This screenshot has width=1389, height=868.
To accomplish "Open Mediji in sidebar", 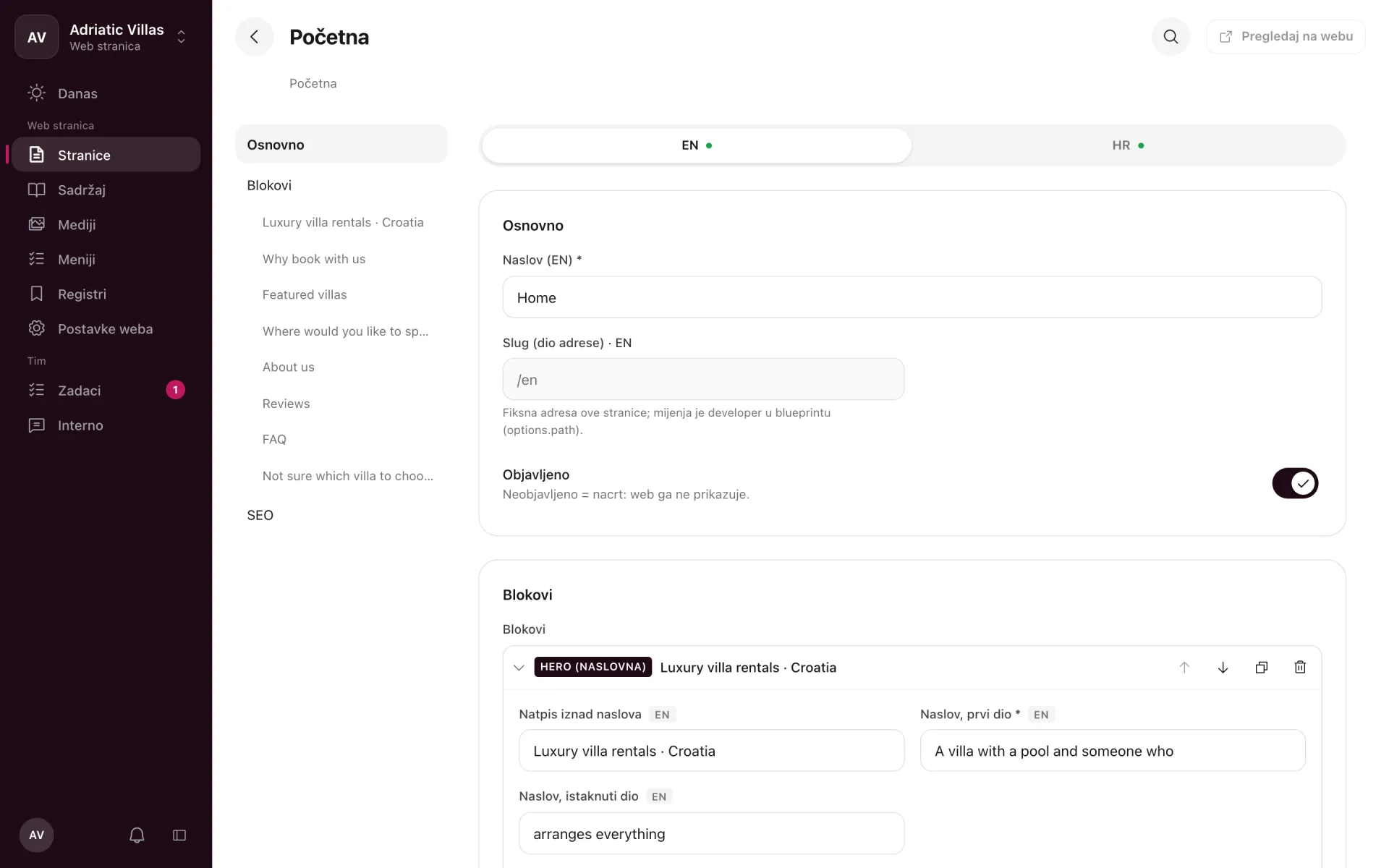I will click(106, 225).
